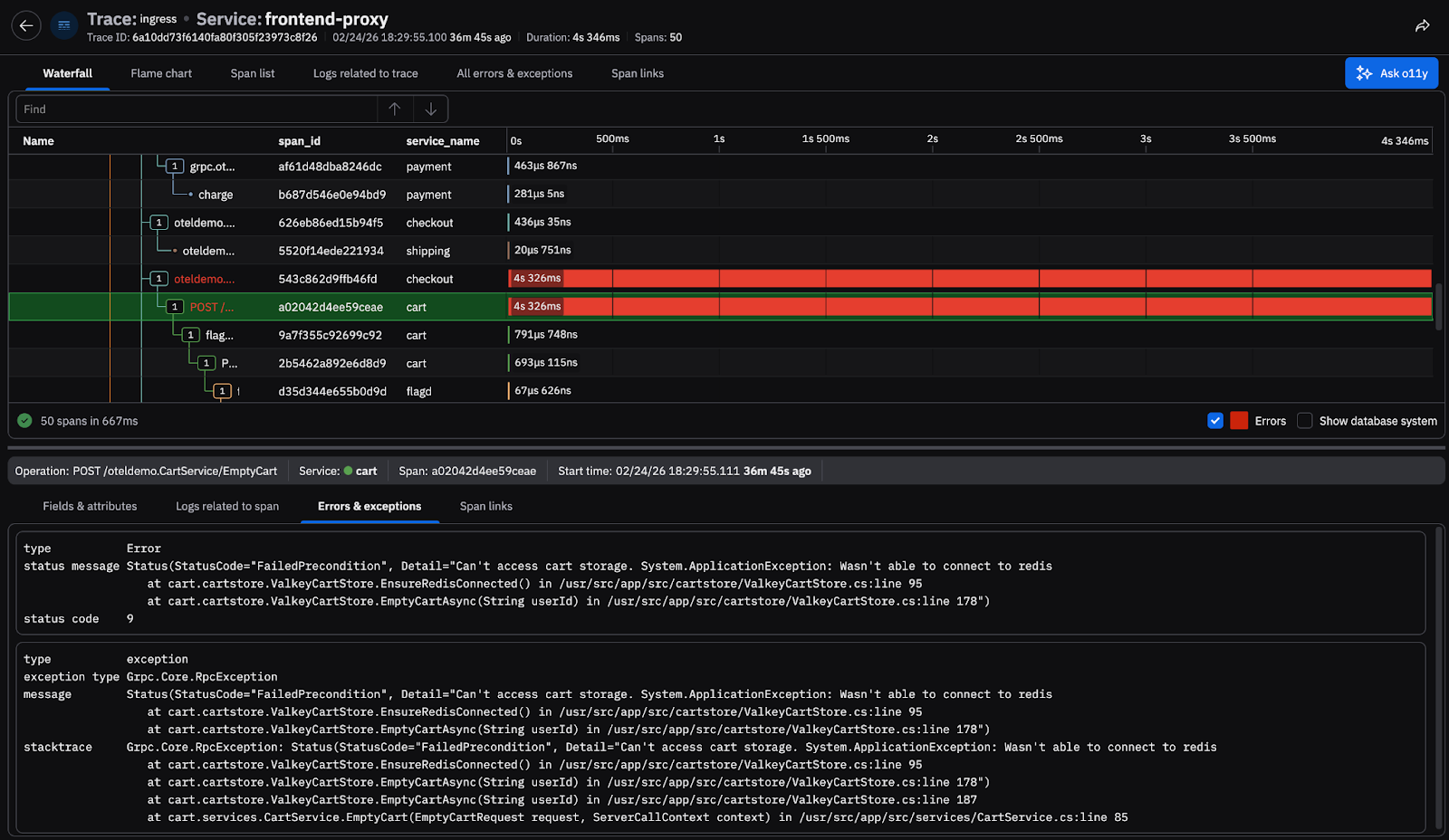Enable Show database system checkbox
The image size is (1449, 840).
tap(1304, 421)
